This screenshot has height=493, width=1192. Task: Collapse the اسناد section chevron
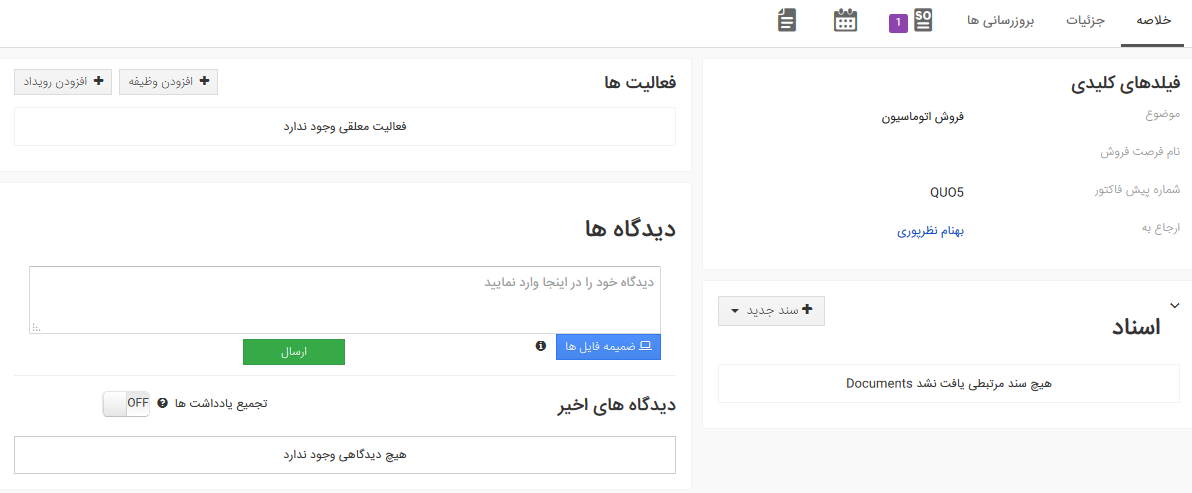[x=1175, y=305]
